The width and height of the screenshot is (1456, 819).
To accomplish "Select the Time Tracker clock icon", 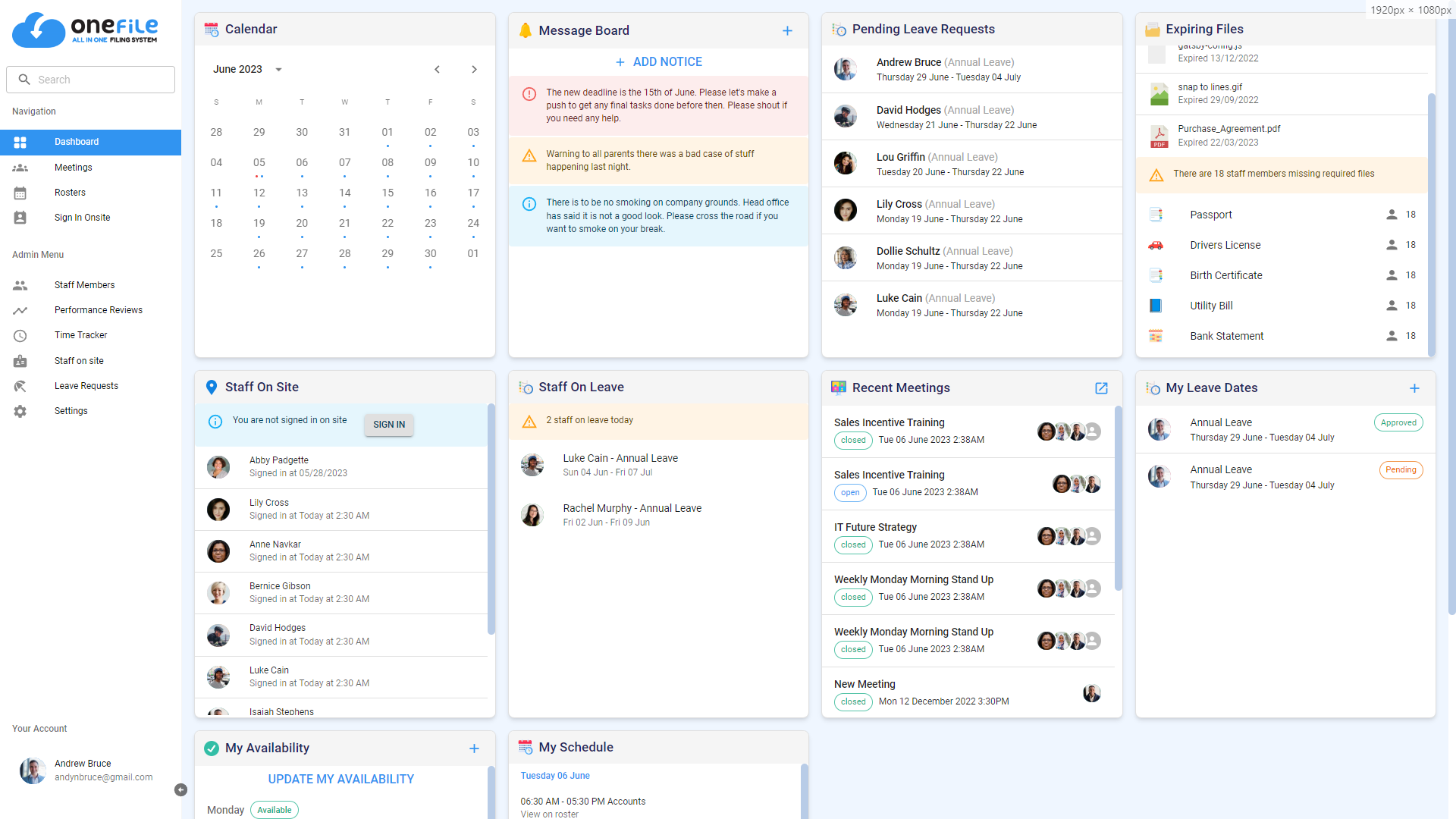I will click(20, 335).
